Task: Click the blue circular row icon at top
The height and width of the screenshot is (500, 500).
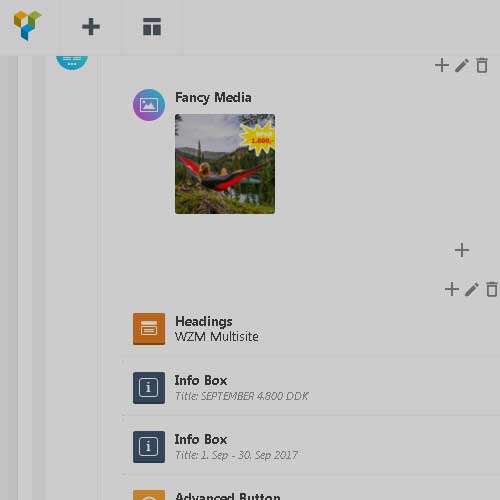Action: (x=72, y=63)
